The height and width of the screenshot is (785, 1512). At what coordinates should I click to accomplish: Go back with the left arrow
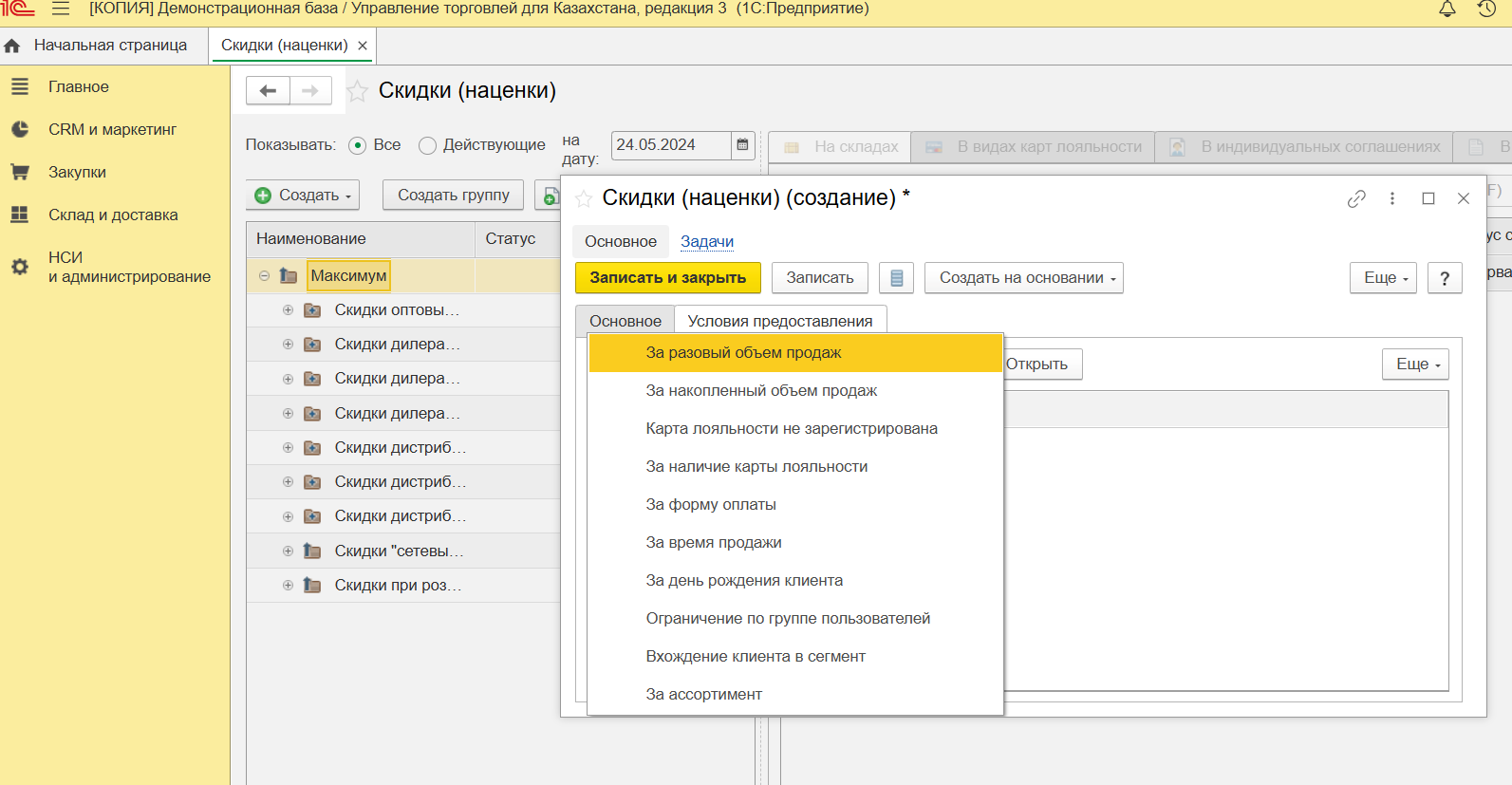[x=268, y=90]
